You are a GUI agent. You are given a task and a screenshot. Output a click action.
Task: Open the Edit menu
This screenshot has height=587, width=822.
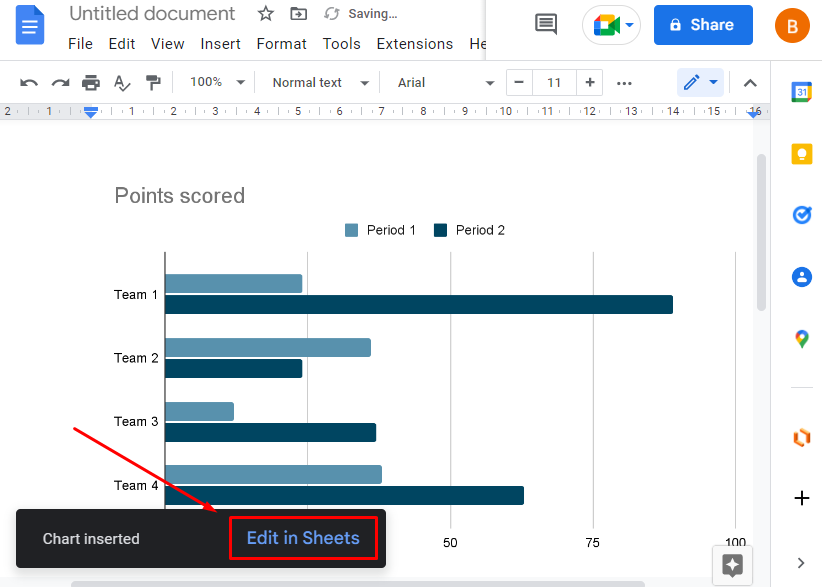122,44
